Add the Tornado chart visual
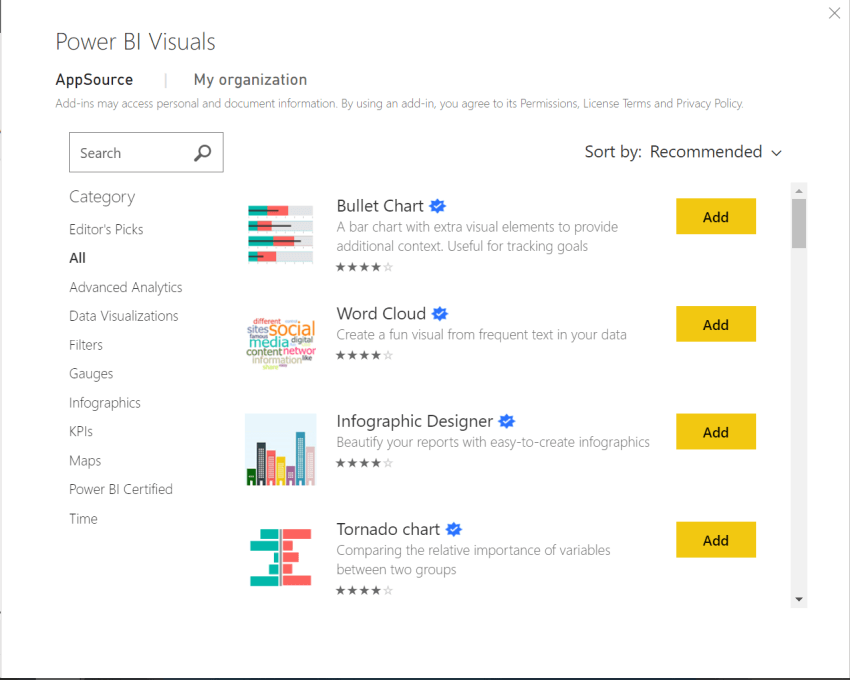 click(716, 539)
